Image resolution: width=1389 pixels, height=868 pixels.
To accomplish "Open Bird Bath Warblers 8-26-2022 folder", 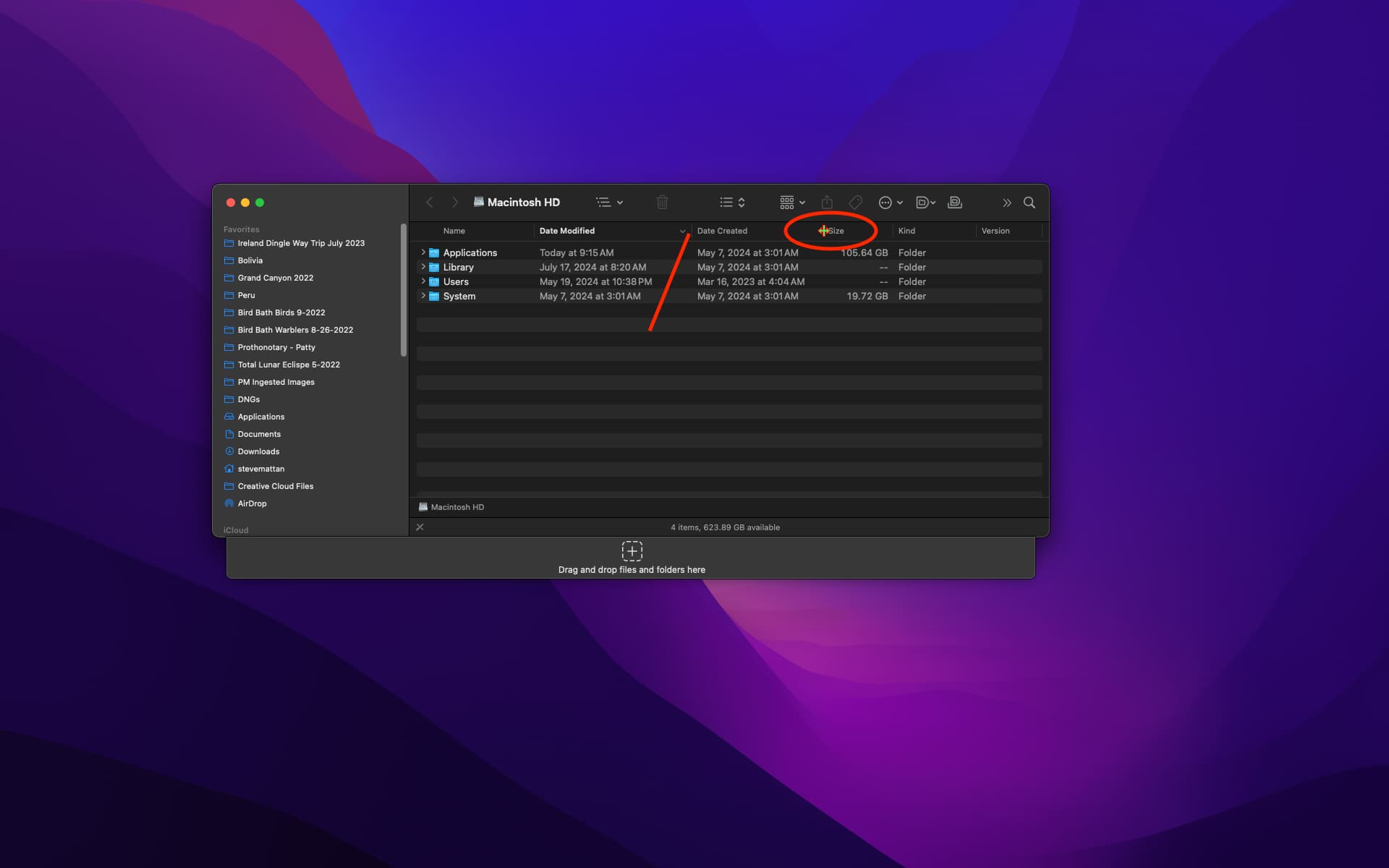I will 295,330.
